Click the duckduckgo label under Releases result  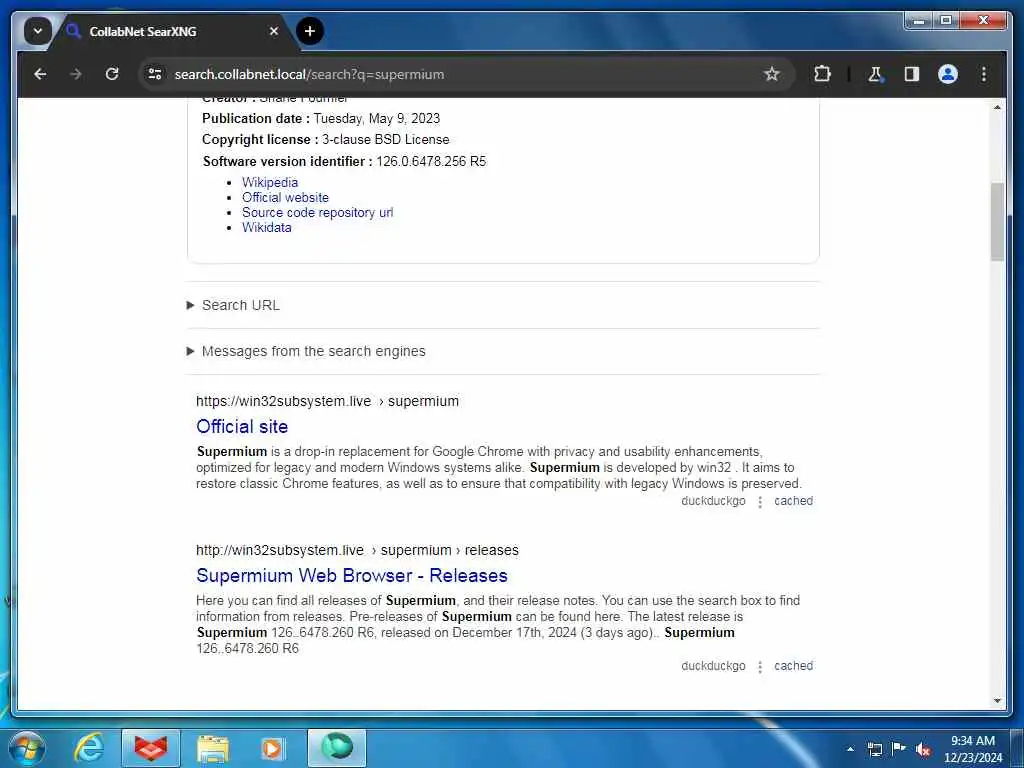pos(713,665)
